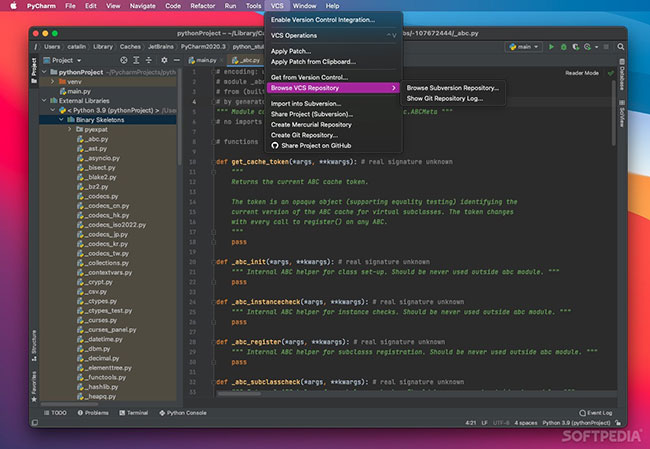
Task: Collapse the Python 3.9 (pythonProject) node
Action: (x=53, y=110)
